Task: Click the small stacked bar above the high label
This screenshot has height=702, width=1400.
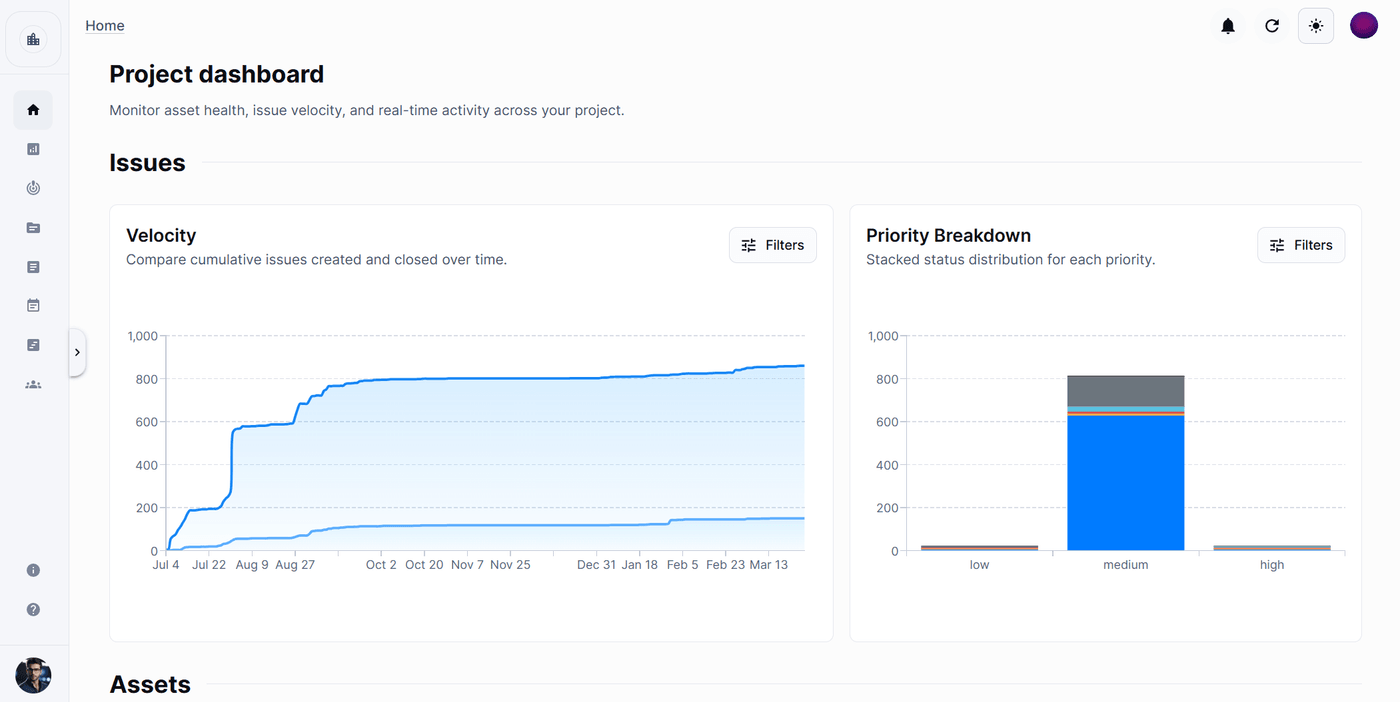Action: pyautogui.click(x=1272, y=548)
